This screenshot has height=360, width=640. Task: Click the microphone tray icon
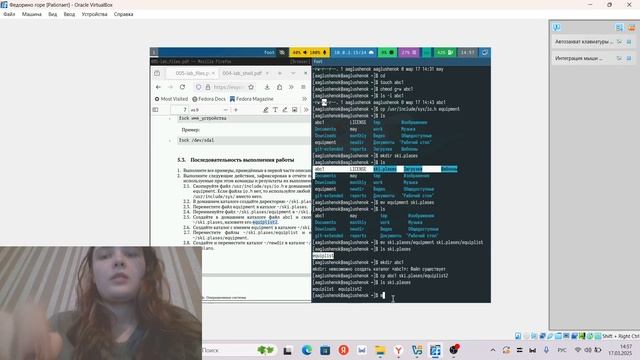pos(546,350)
